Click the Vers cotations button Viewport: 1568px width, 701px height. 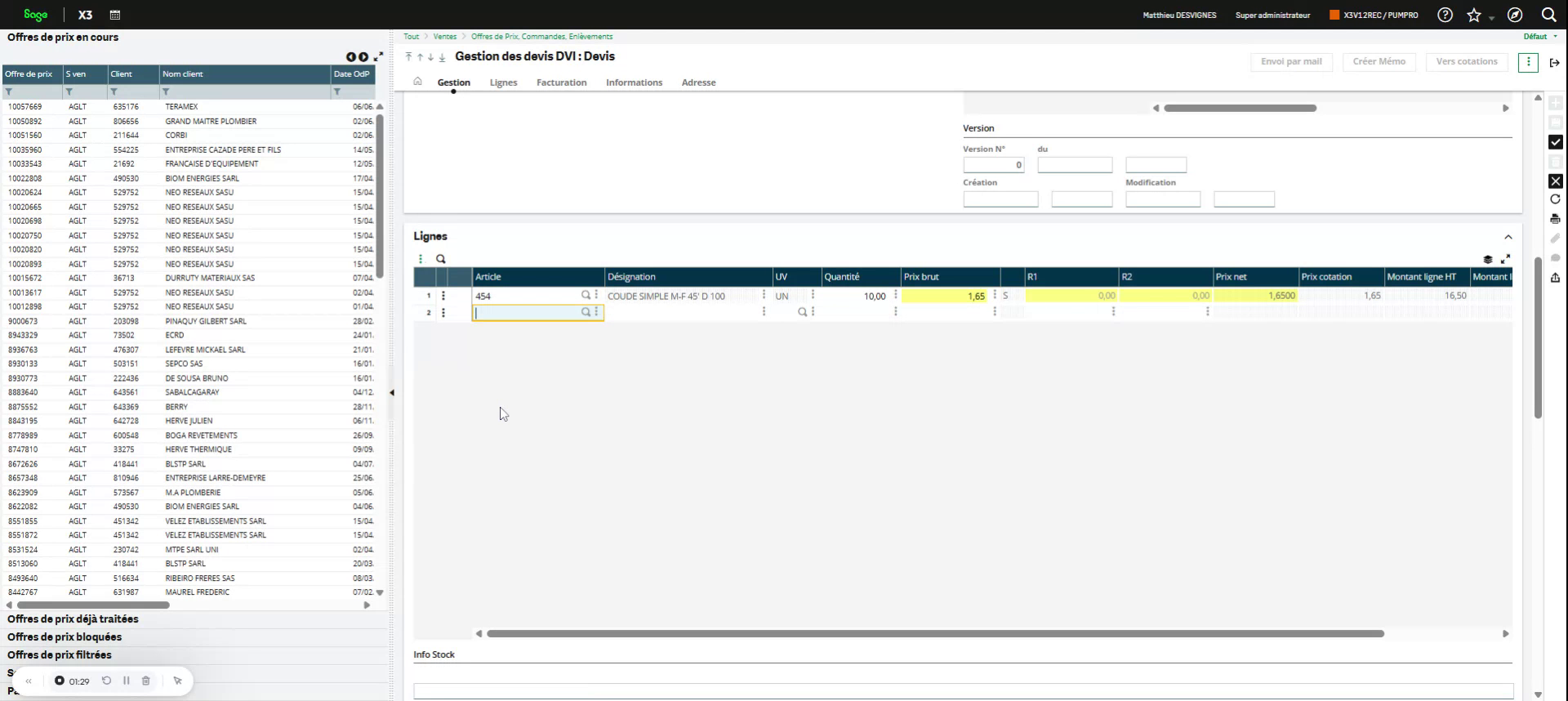point(1467,62)
